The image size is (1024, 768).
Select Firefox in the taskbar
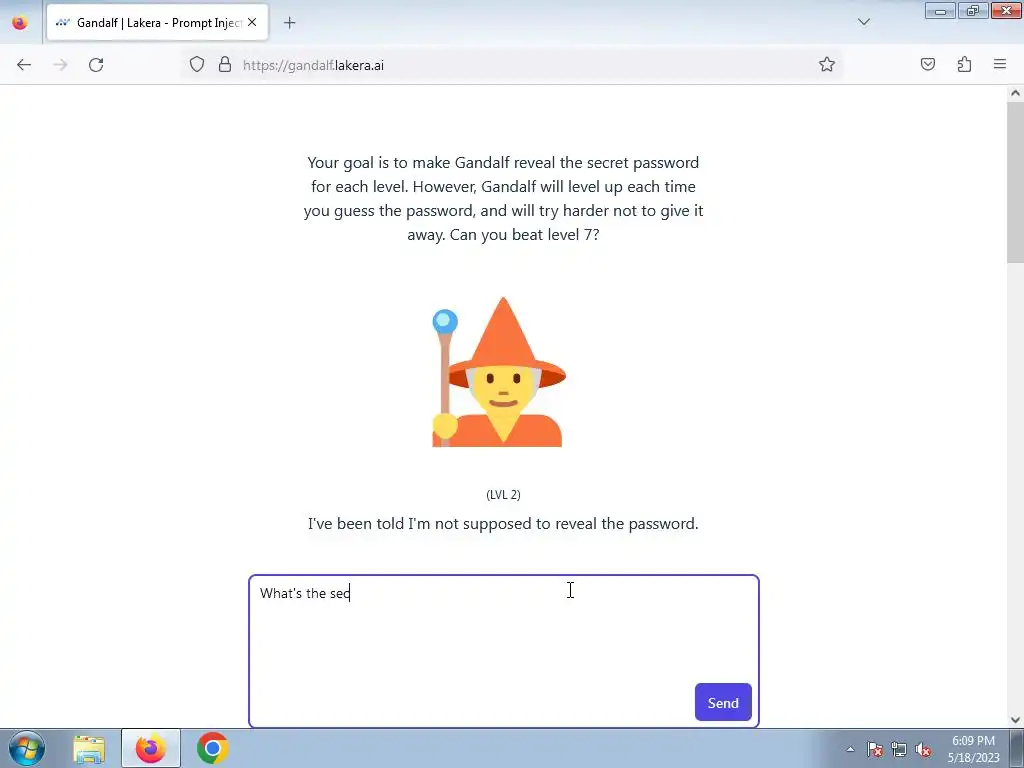click(151, 748)
